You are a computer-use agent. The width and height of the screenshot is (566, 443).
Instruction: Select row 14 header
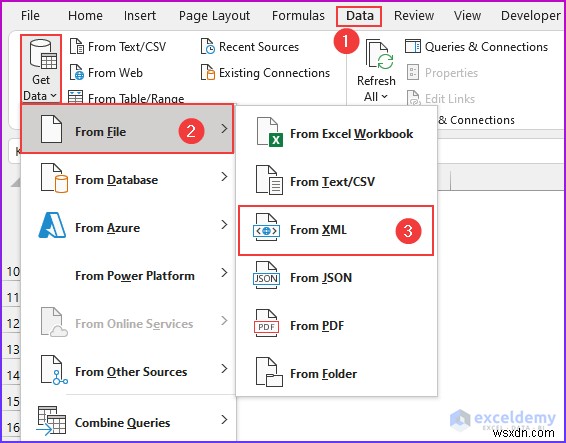pyautogui.click(x=13, y=375)
